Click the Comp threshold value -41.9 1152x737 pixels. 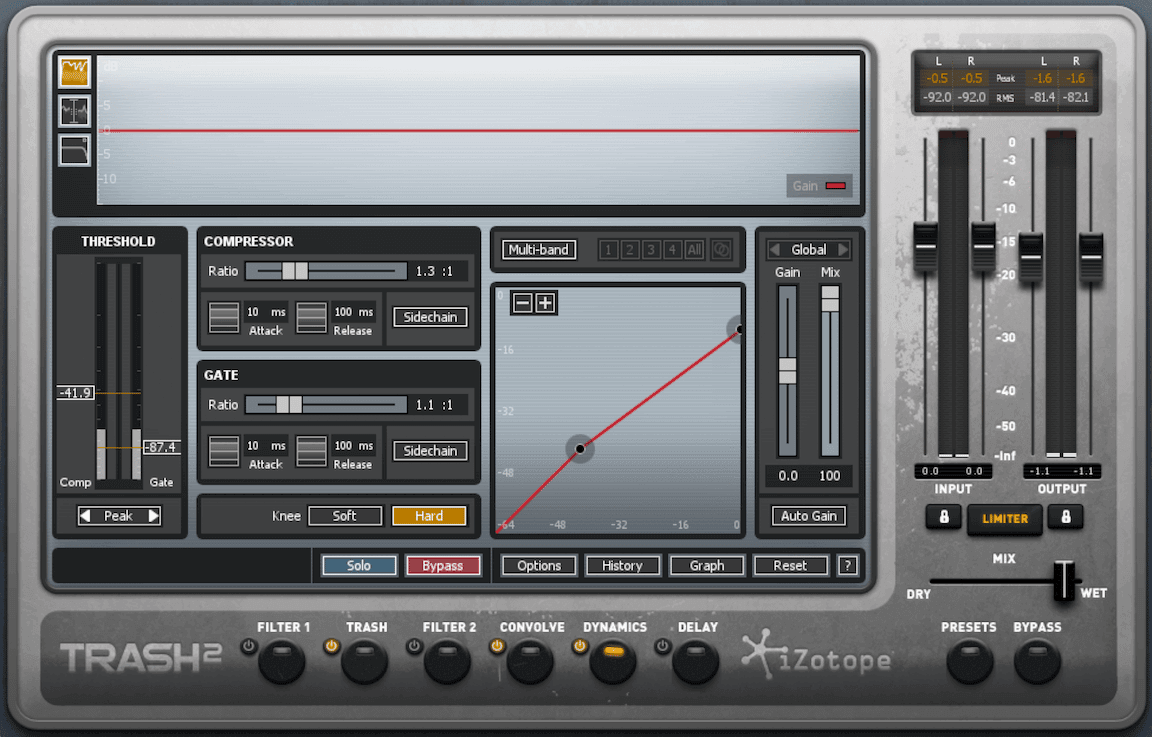pos(75,392)
